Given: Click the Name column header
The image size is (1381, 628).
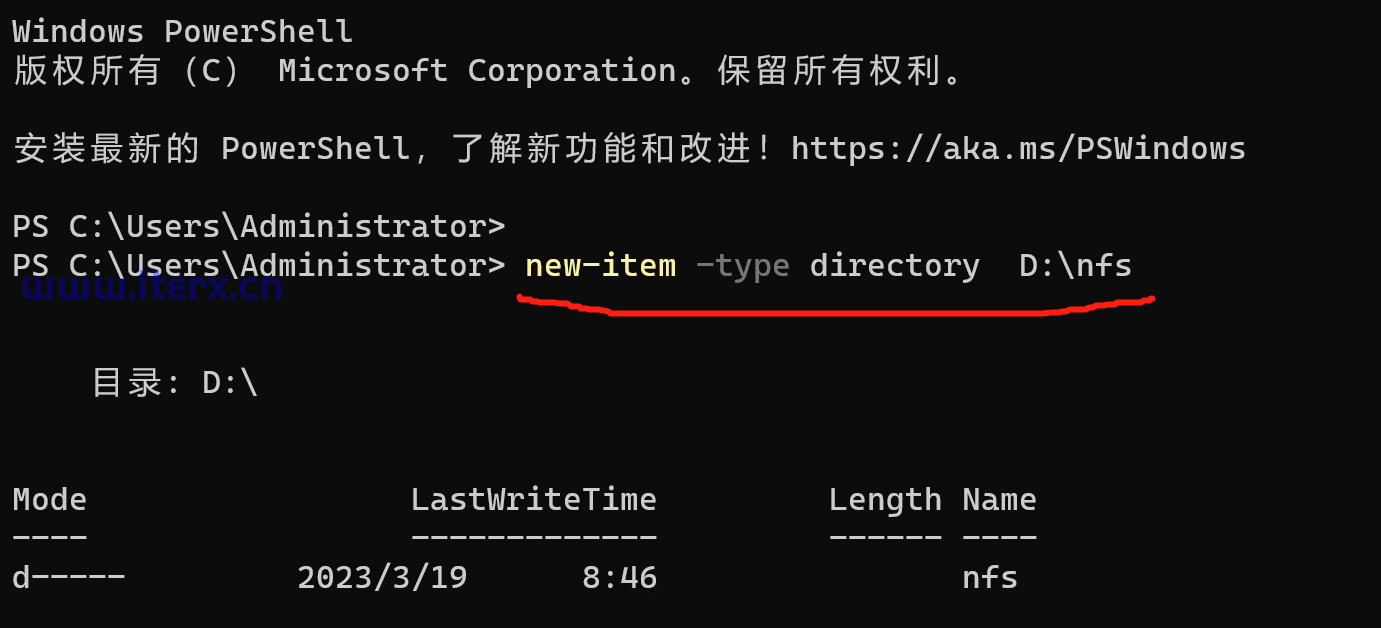Looking at the screenshot, I should click(999, 499).
